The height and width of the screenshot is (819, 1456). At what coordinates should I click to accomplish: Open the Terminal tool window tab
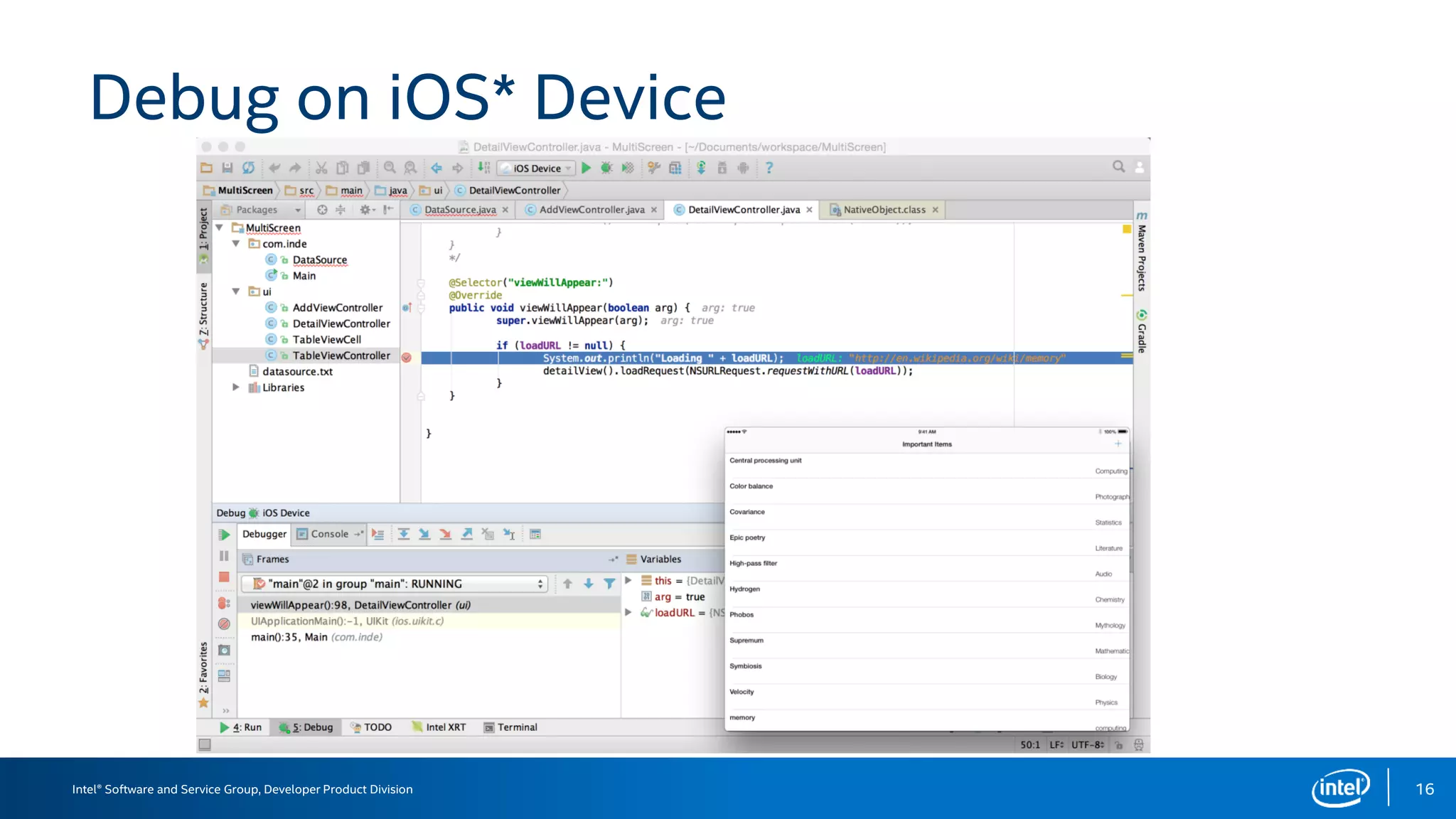pos(510,727)
